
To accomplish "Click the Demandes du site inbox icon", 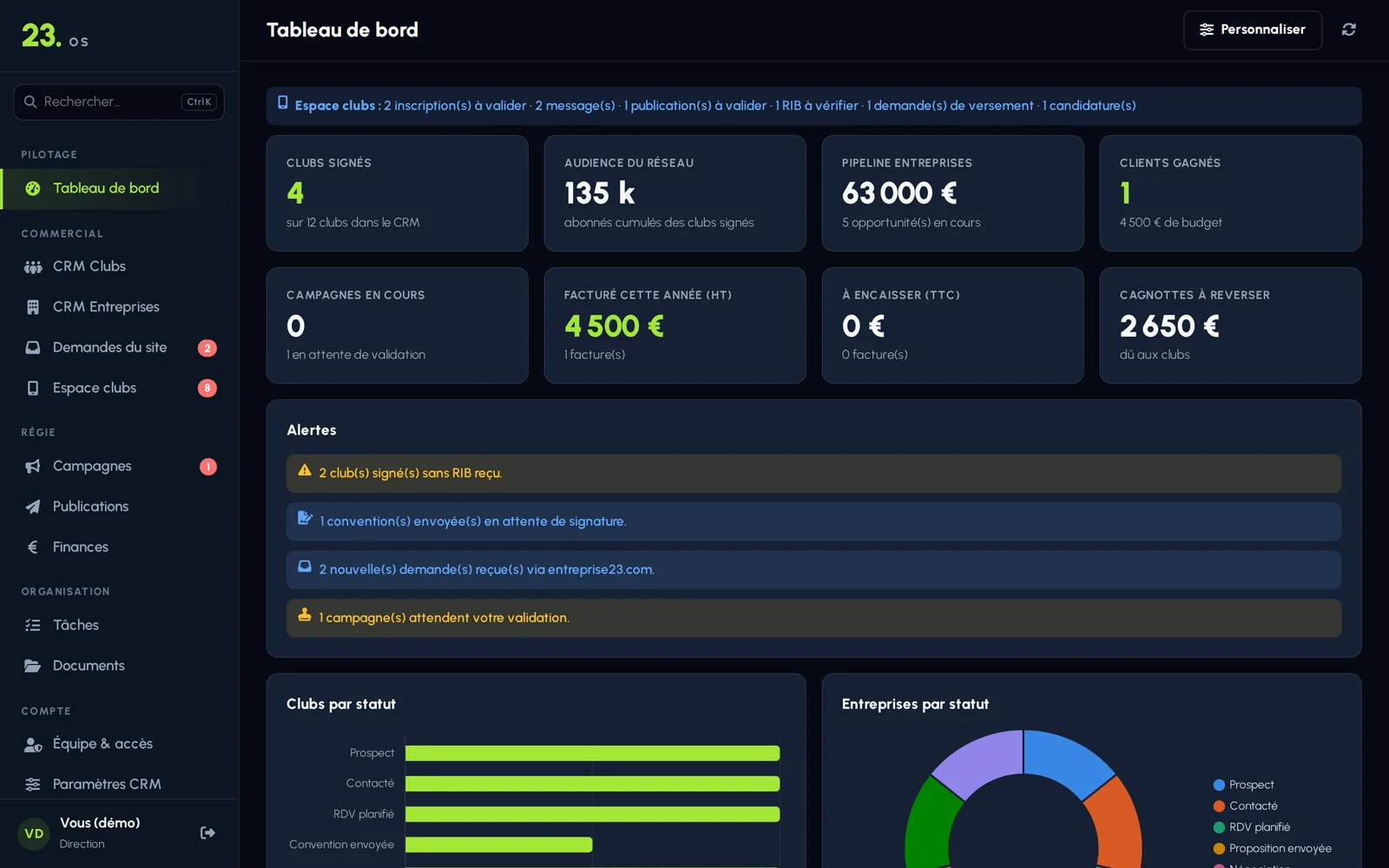I will click(33, 347).
